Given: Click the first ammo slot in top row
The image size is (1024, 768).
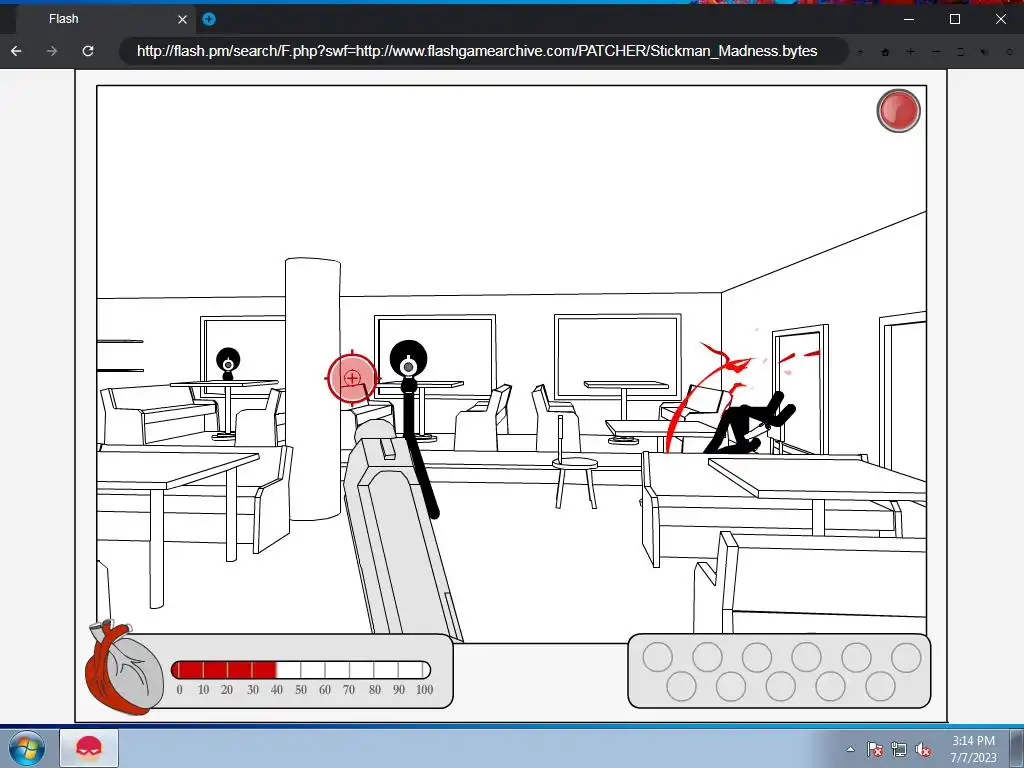Looking at the screenshot, I should click(x=658, y=657).
